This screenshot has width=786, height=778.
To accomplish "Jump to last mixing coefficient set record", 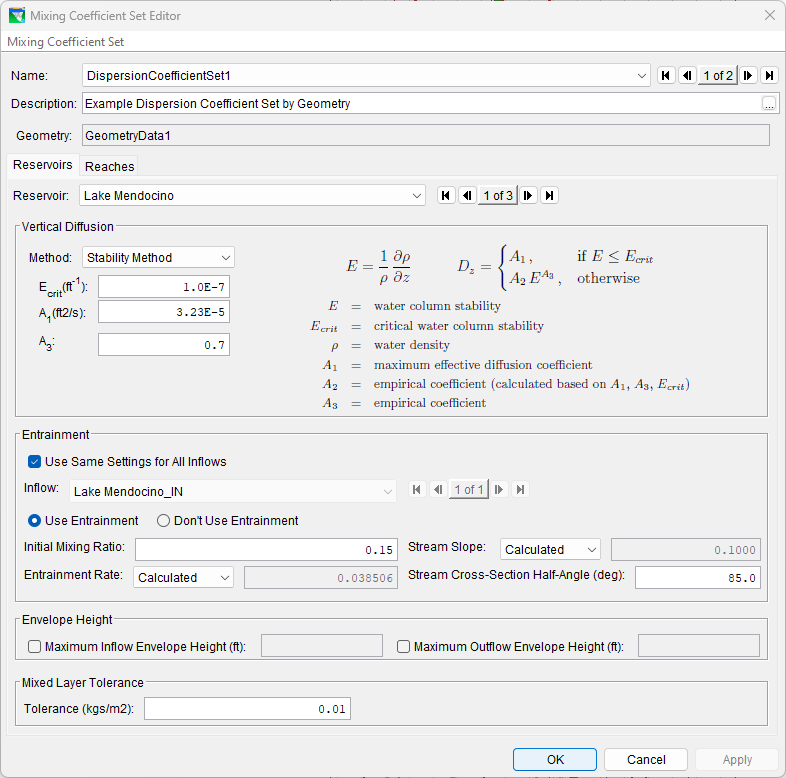I will 769,75.
